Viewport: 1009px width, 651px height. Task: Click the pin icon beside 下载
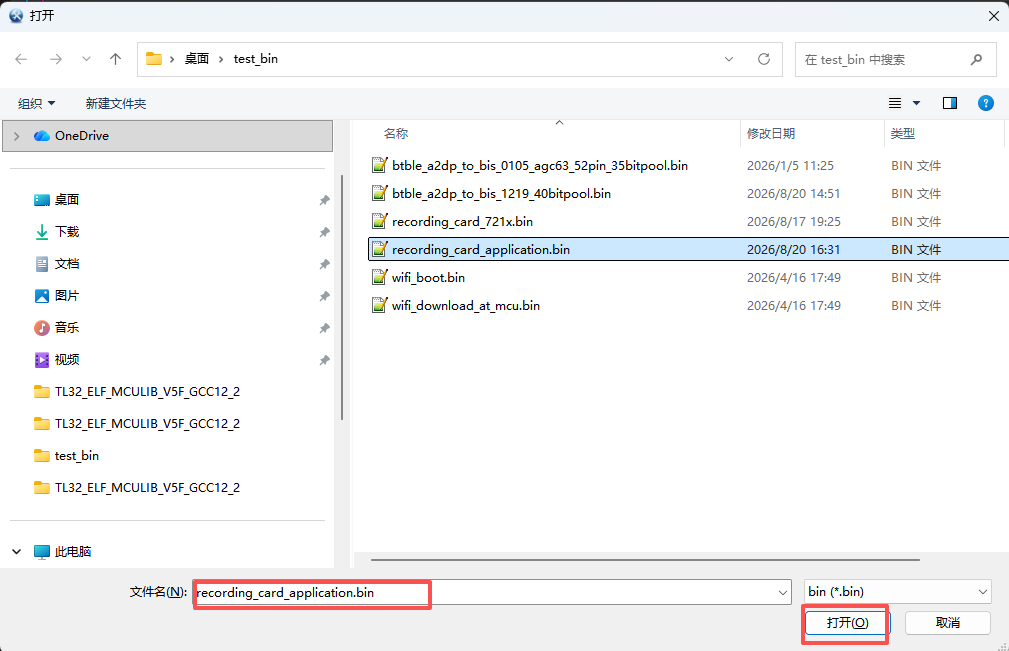tap(324, 232)
